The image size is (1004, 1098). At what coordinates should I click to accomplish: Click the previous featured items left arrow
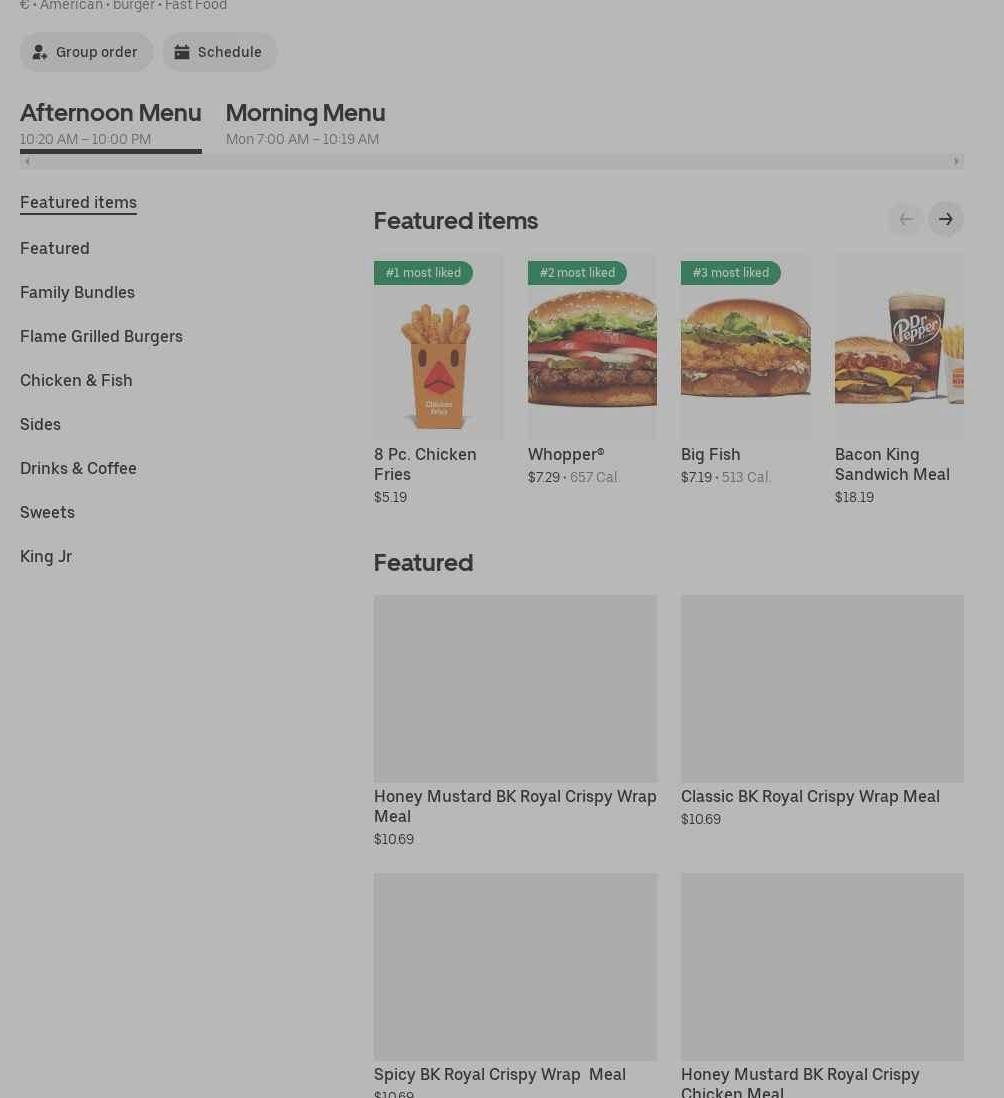pyautogui.click(x=905, y=219)
